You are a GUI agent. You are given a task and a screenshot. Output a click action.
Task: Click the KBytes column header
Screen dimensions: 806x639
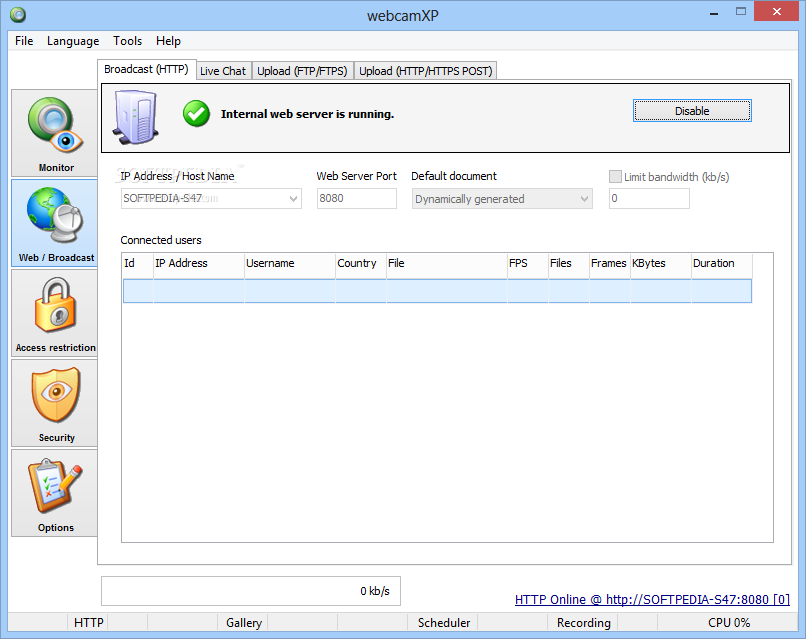pyautogui.click(x=661, y=264)
